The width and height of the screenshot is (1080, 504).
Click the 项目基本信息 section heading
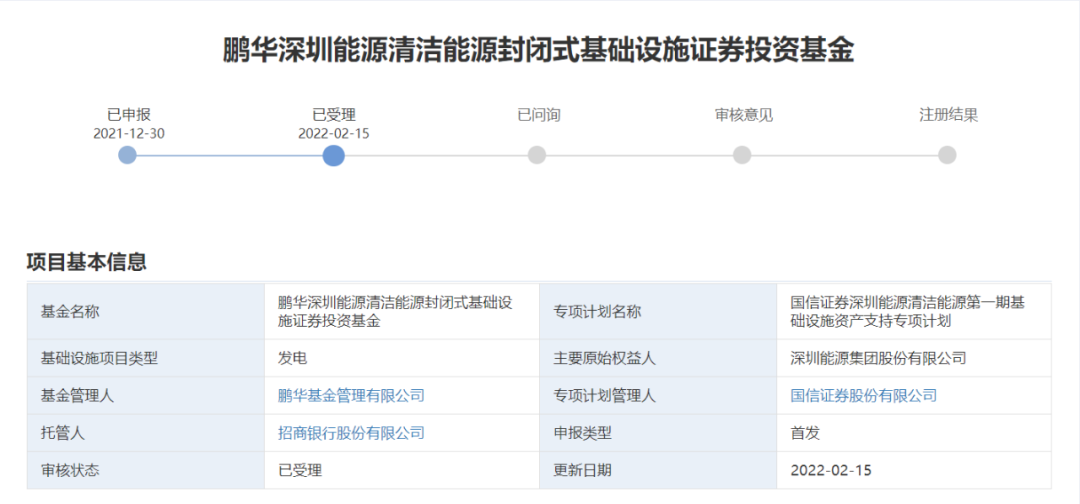(86, 262)
